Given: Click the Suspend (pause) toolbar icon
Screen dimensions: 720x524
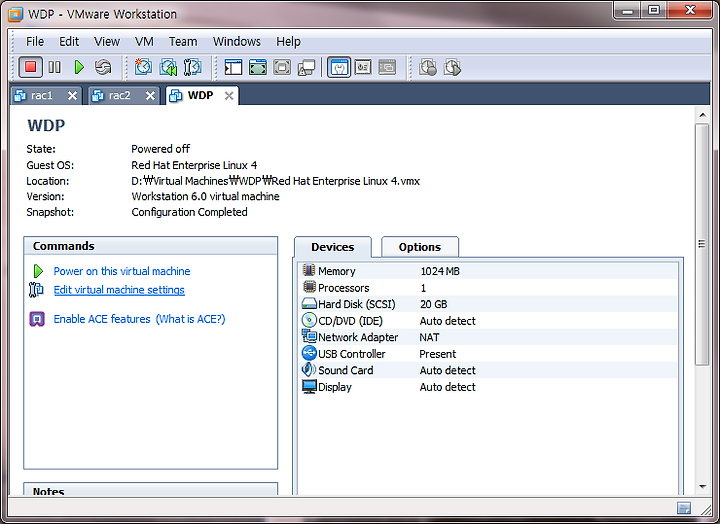Looking at the screenshot, I should pos(55,68).
